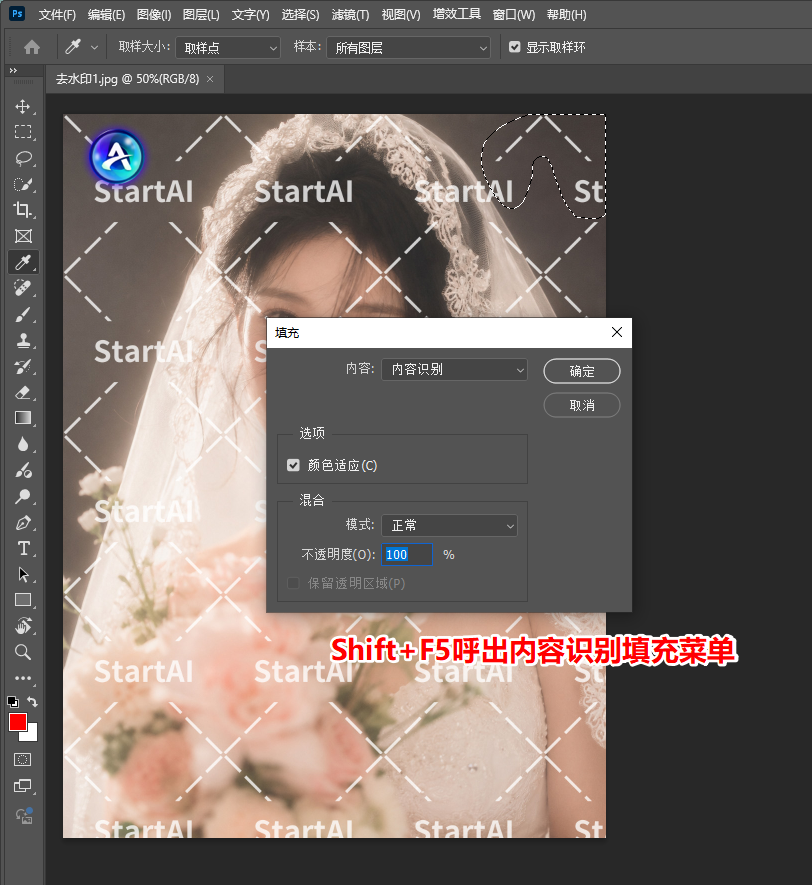Open the 图像(I) menu
The width and height of the screenshot is (812, 885).
154,15
